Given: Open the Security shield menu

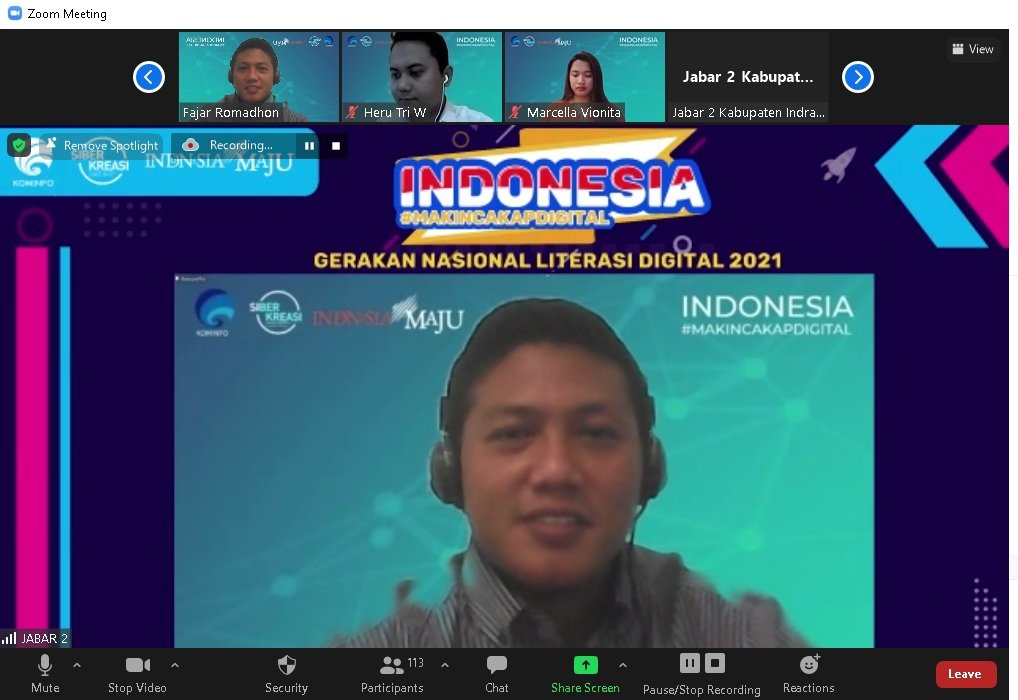Looking at the screenshot, I should tap(286, 673).
